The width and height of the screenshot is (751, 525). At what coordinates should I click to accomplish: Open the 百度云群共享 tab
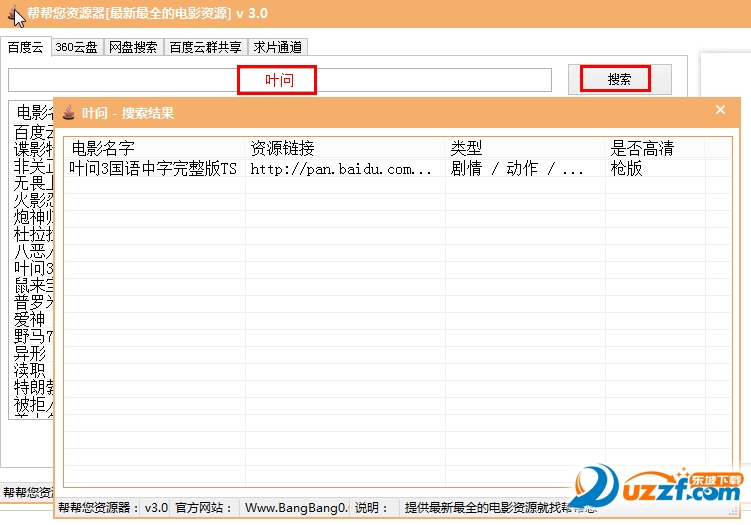pyautogui.click(x=205, y=47)
